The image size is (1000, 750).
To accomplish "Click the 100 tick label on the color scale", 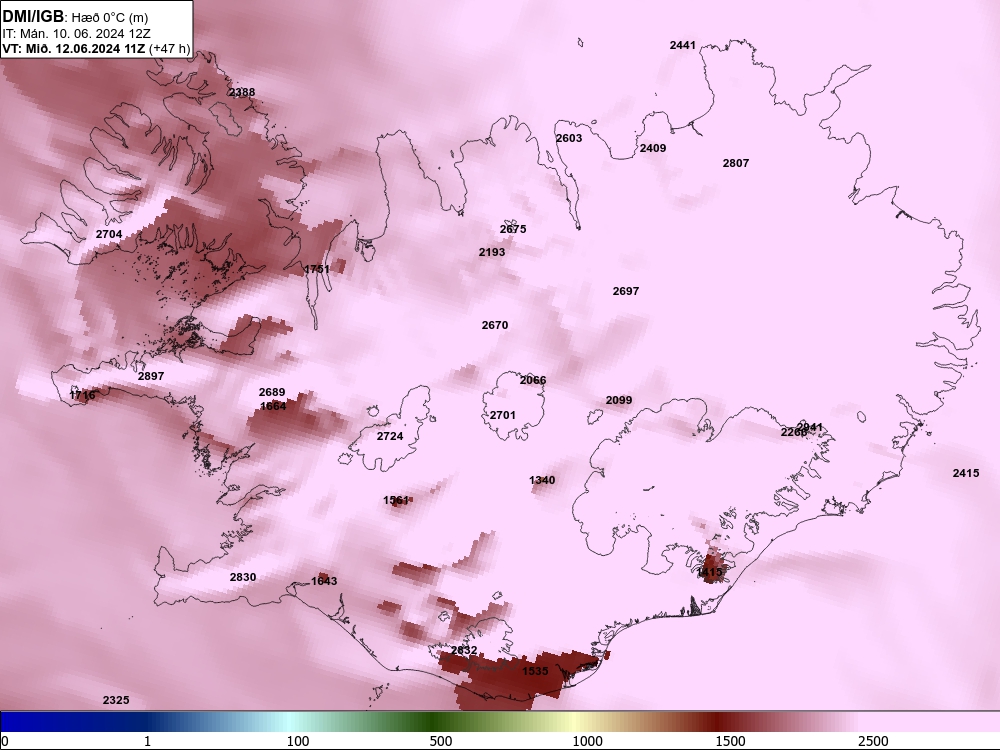I will click(x=298, y=741).
